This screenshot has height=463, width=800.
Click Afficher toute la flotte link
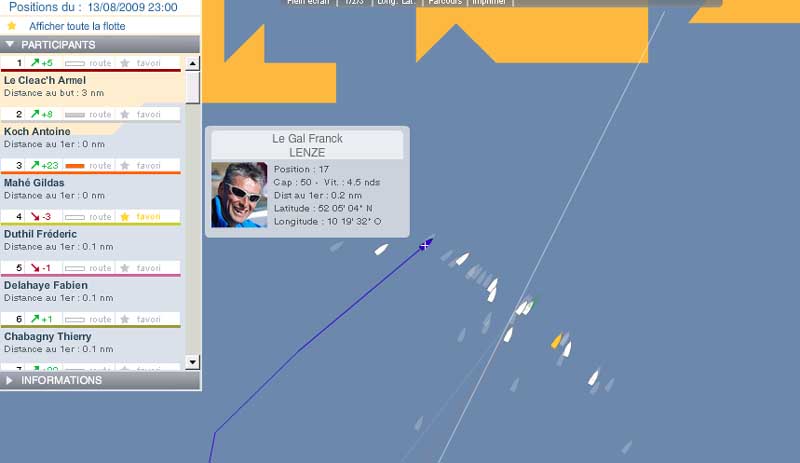[77, 26]
